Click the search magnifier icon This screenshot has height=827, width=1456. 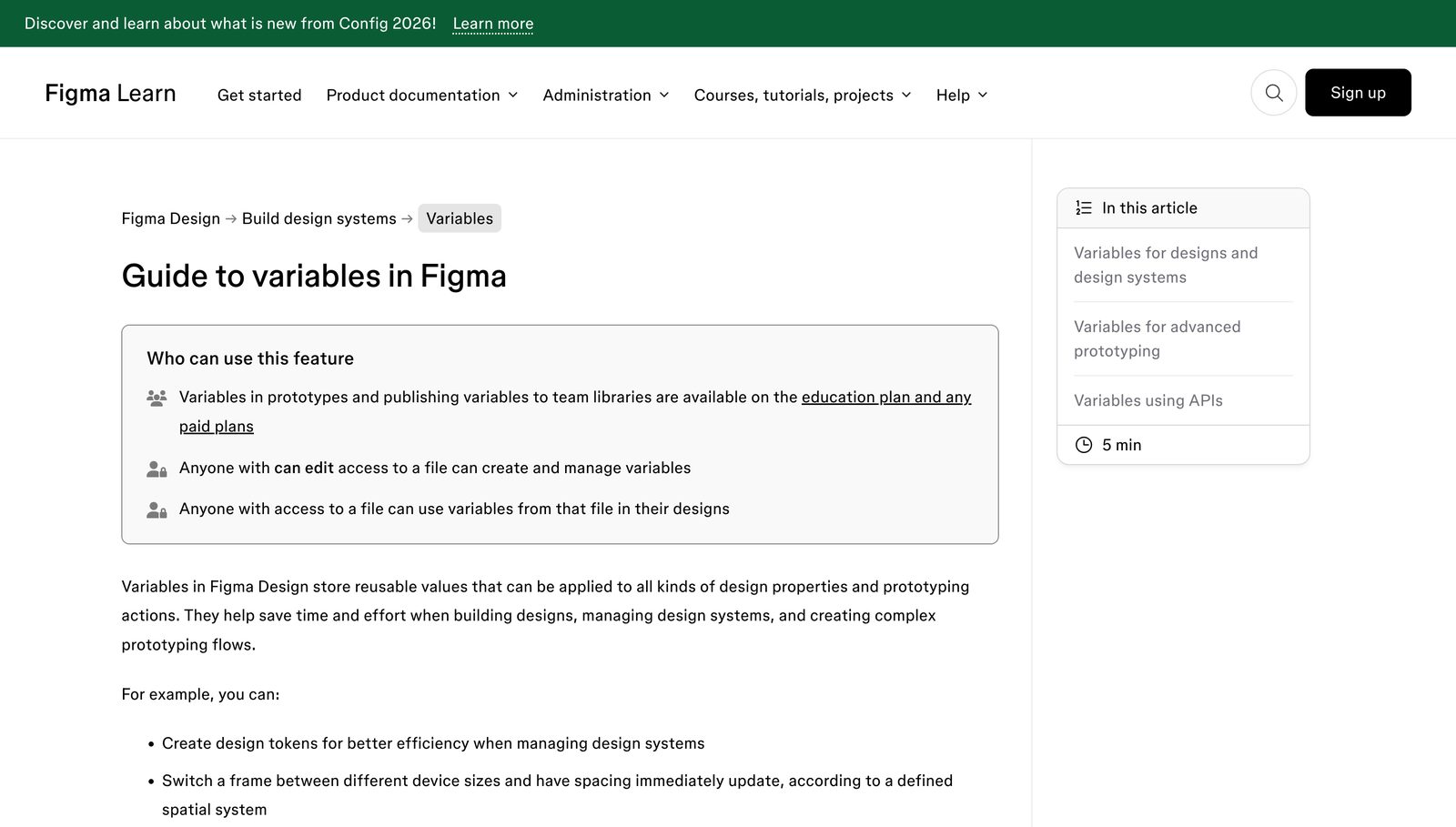[x=1273, y=93]
